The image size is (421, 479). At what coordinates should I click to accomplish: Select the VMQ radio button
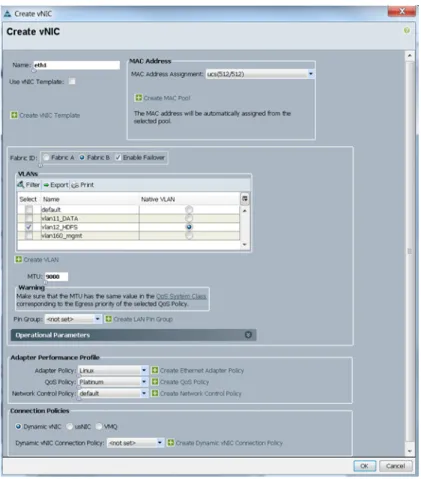(99, 426)
